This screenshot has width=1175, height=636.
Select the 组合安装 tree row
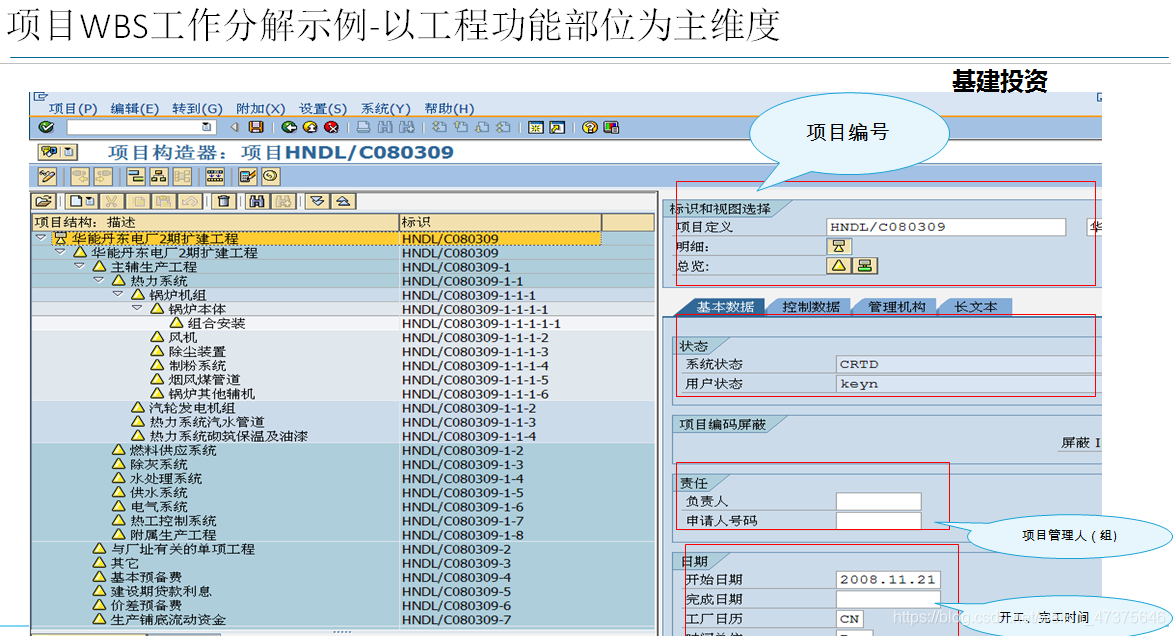[x=342, y=323]
